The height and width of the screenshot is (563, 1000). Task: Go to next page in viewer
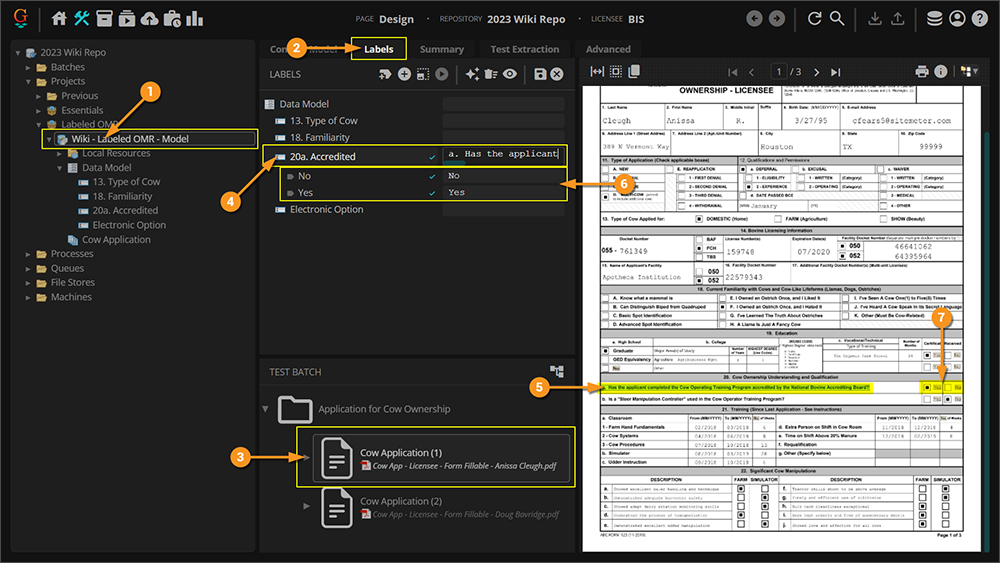pos(817,72)
